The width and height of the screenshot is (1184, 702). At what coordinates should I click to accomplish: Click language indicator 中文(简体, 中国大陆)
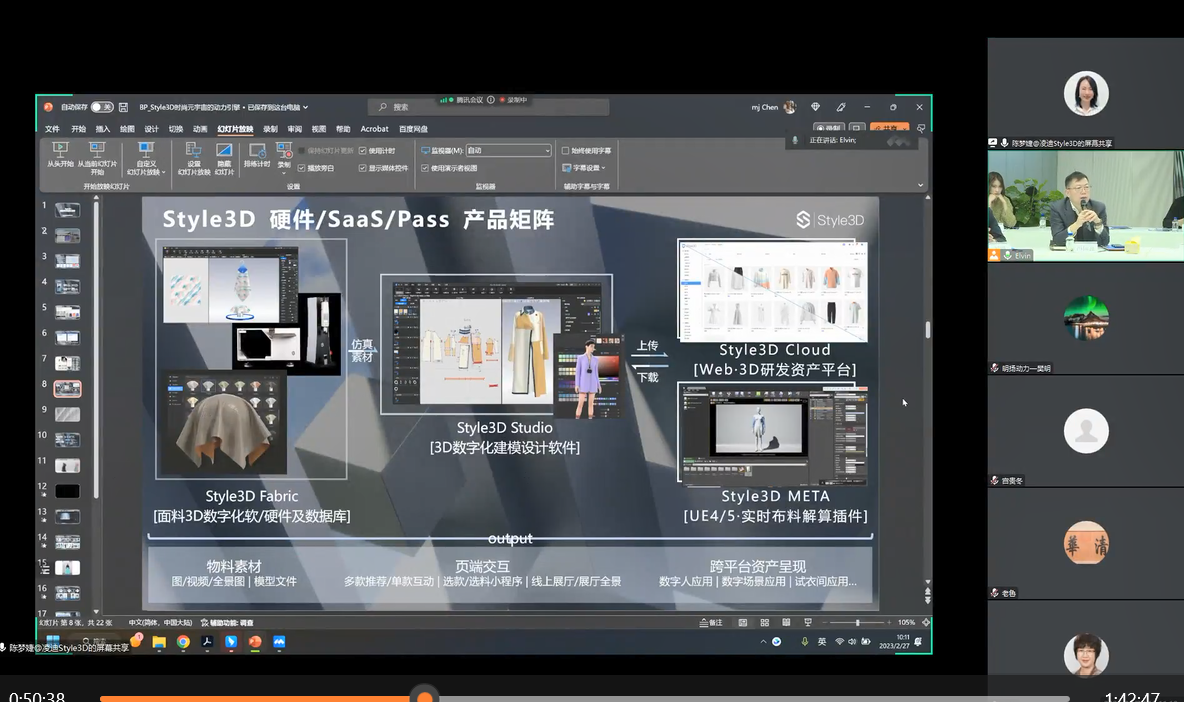pos(160,623)
